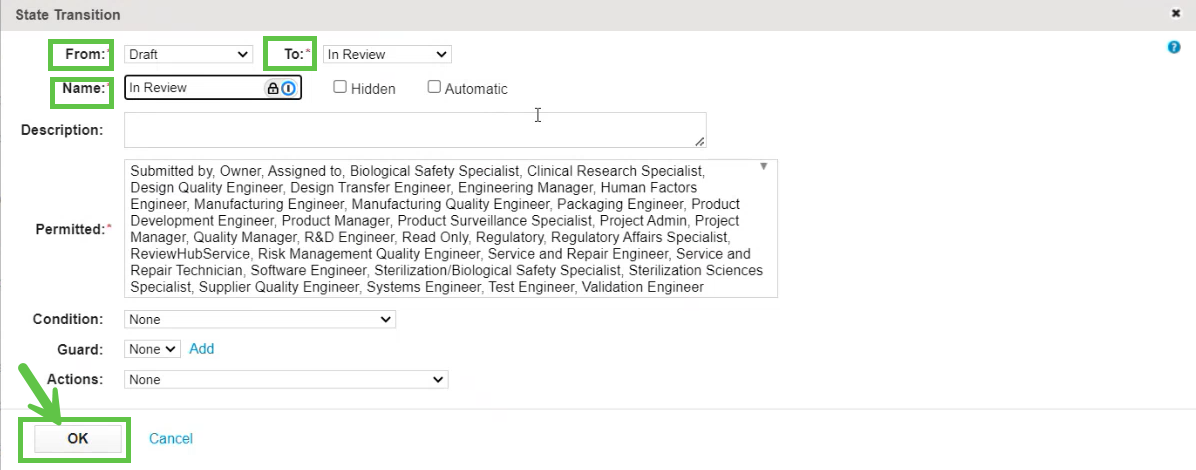Image resolution: width=1196 pixels, height=470 pixels.
Task: Click into the Name text field
Action: [195, 88]
